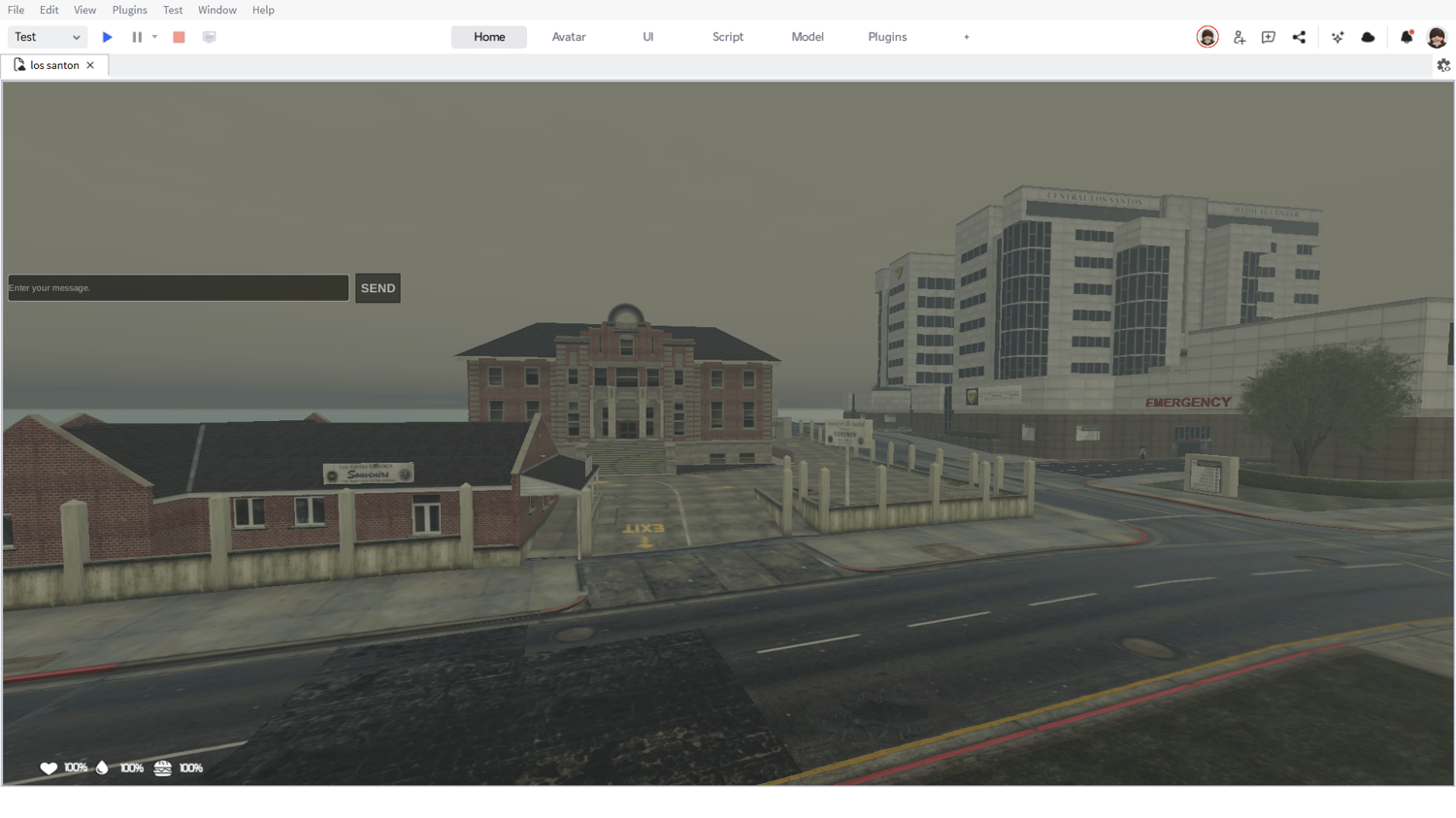Click the monitor icon beside the Stop button
The height and width of the screenshot is (818, 1456).
click(x=209, y=37)
